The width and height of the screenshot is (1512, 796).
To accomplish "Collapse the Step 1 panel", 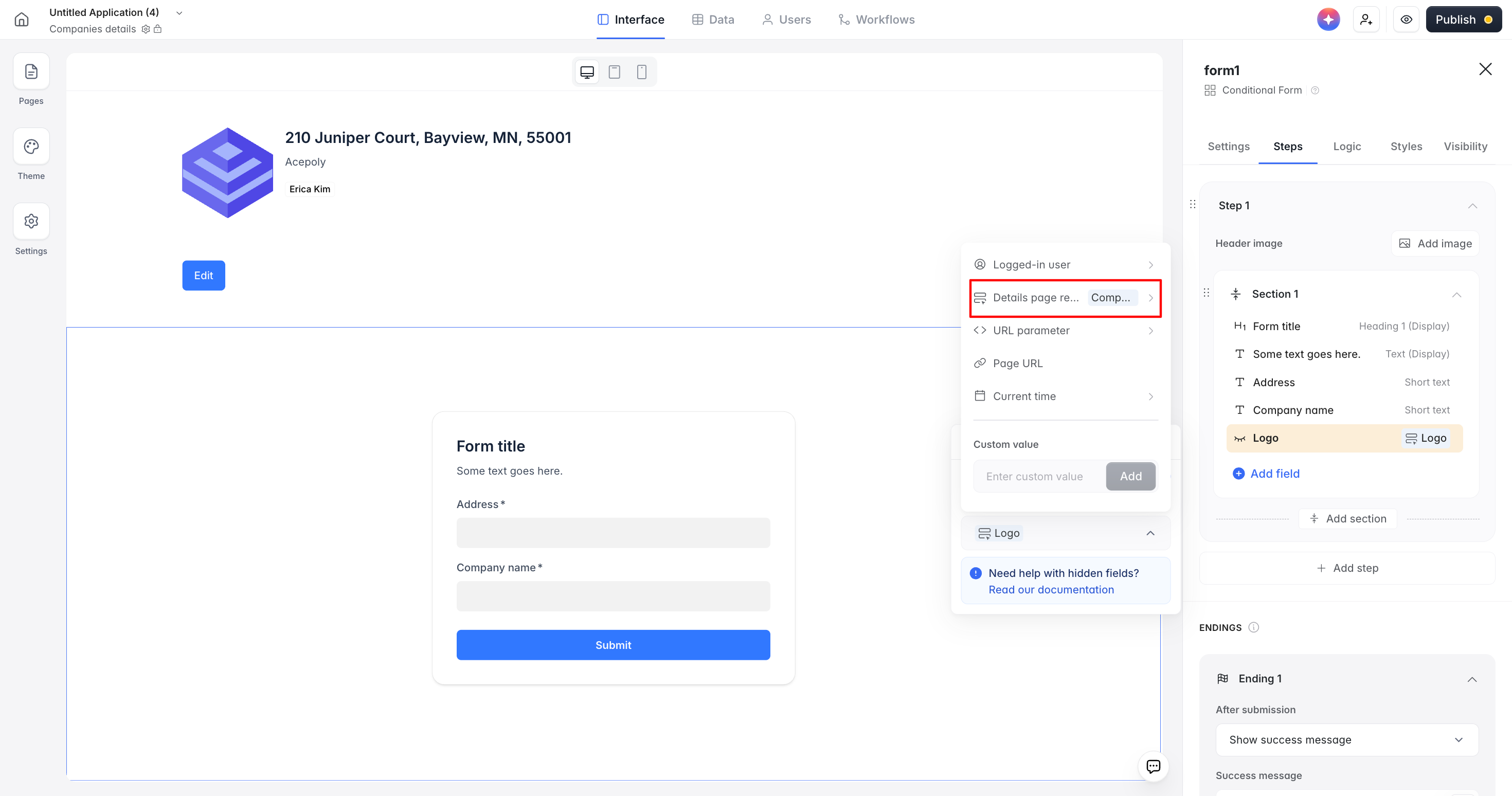I will tap(1472, 206).
